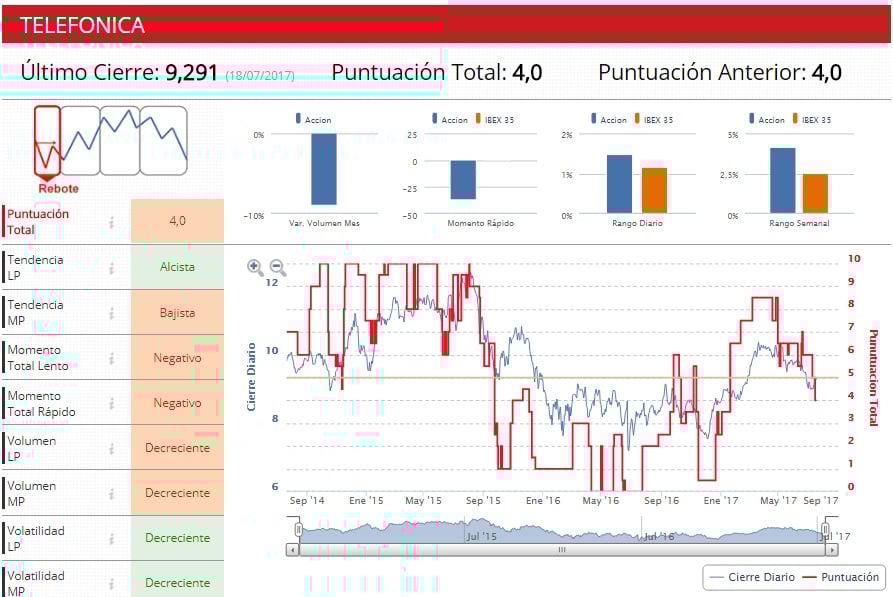Viewport: 893px width, 597px height.
Task: Click the 4,0 score cell in the table
Action: click(177, 221)
